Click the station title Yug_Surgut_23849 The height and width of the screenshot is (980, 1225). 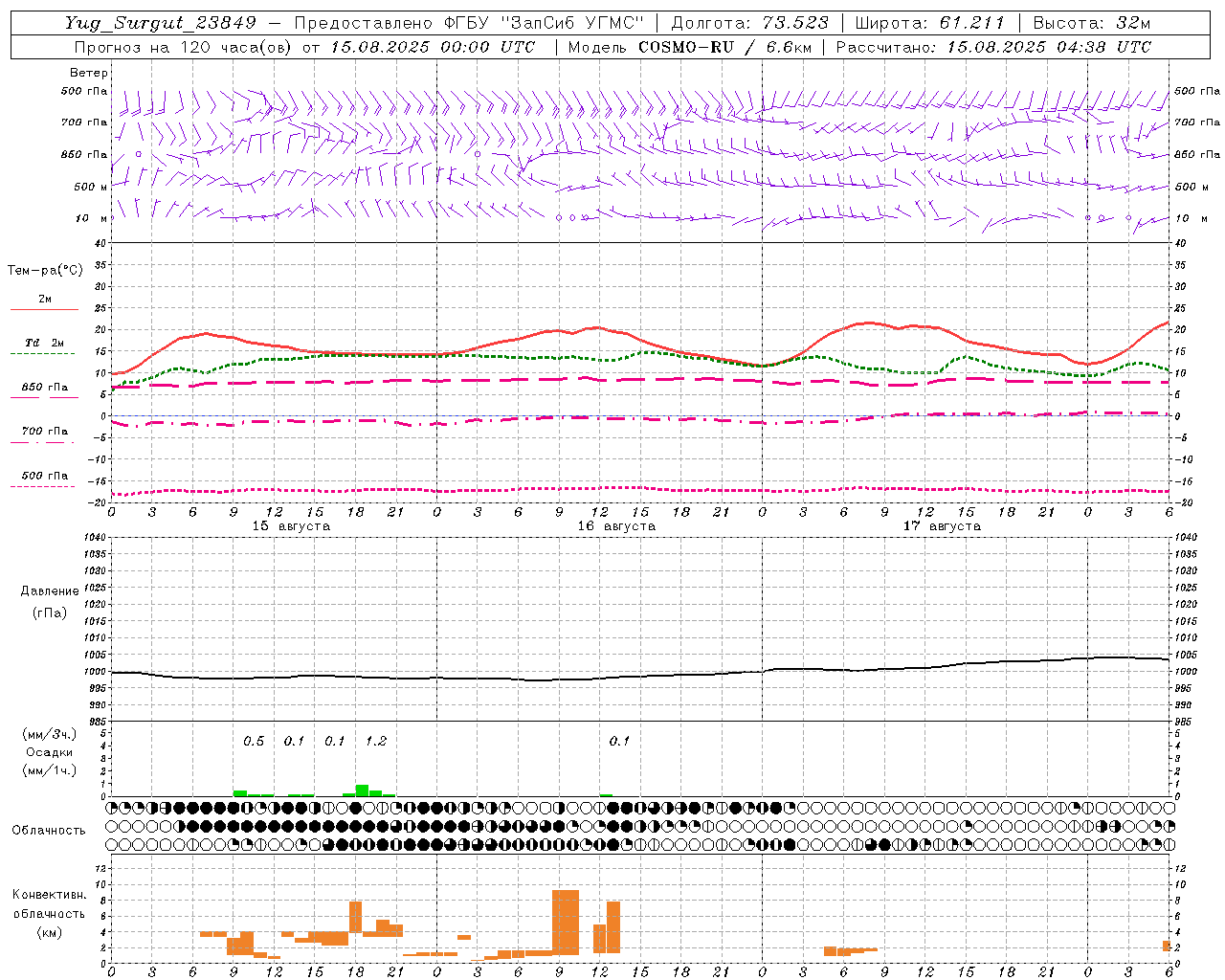(x=161, y=23)
